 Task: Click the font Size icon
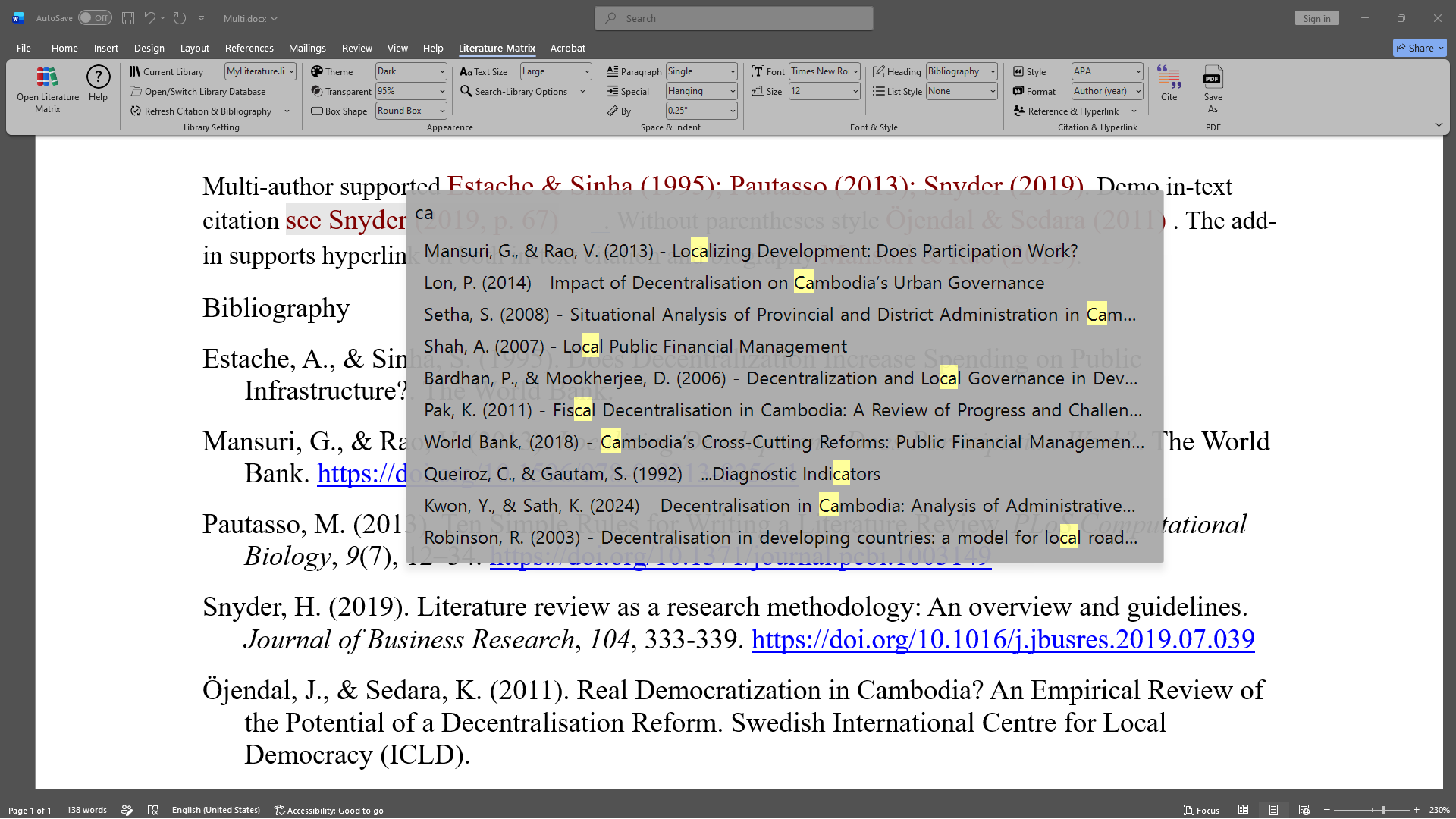click(758, 91)
